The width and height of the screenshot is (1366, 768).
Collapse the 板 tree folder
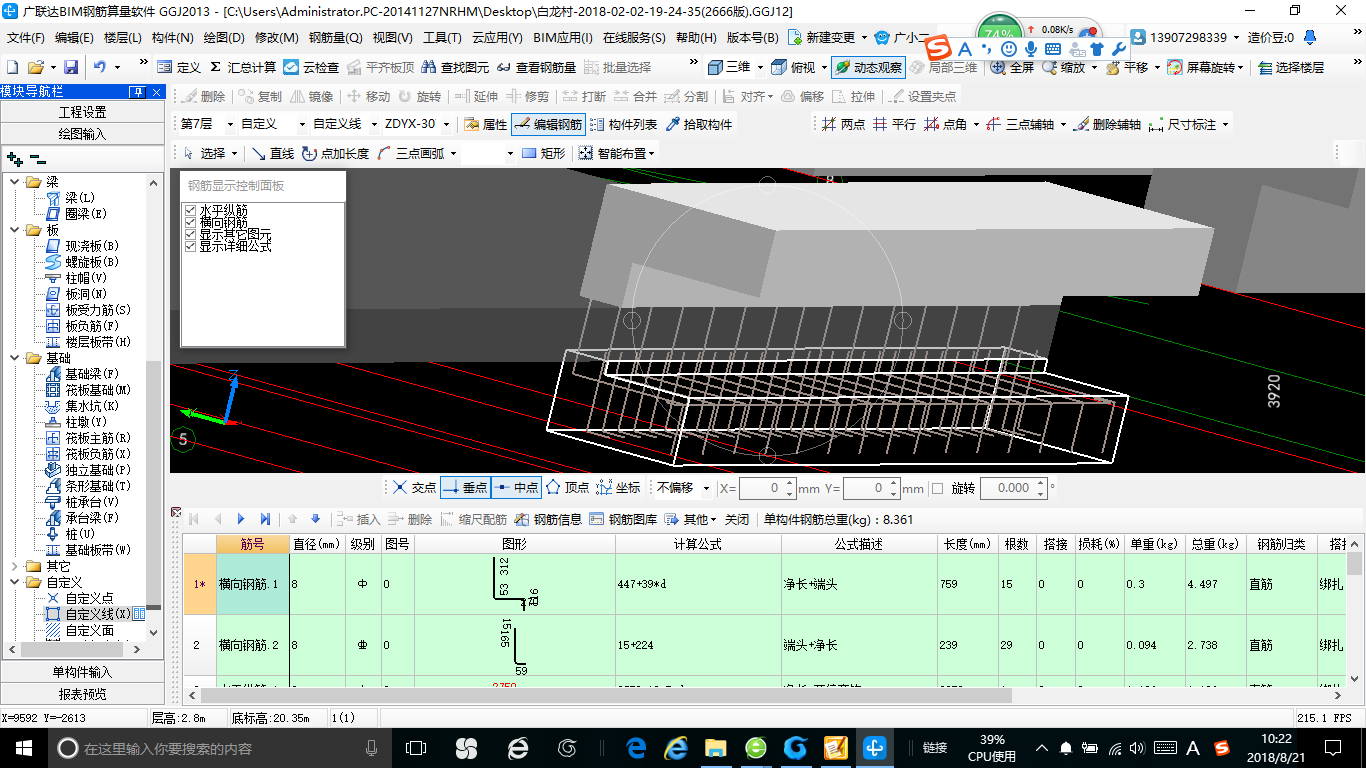(15, 230)
